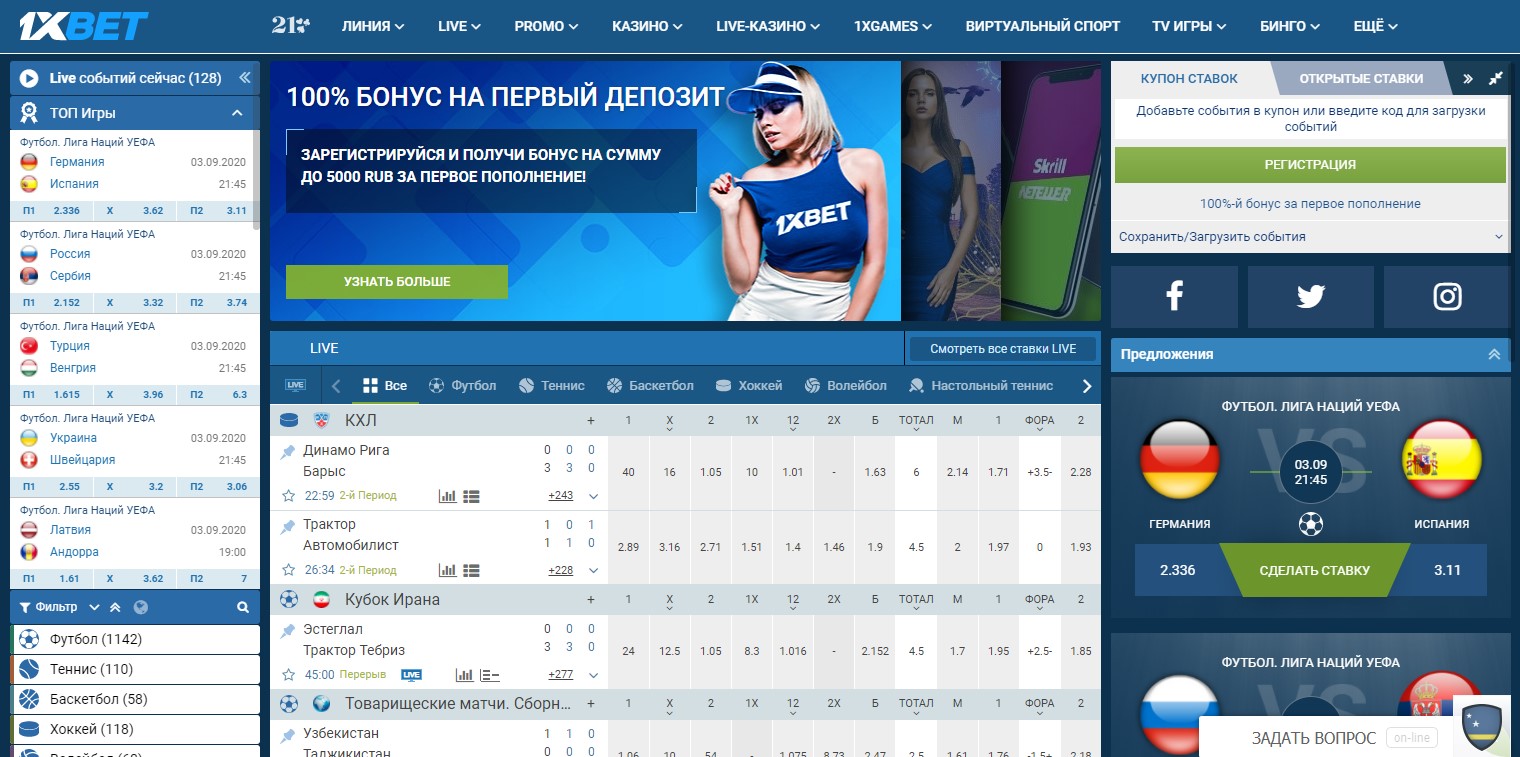Pin the Трактор – Автомобилист match
The height and width of the screenshot is (757, 1520).
(288, 525)
